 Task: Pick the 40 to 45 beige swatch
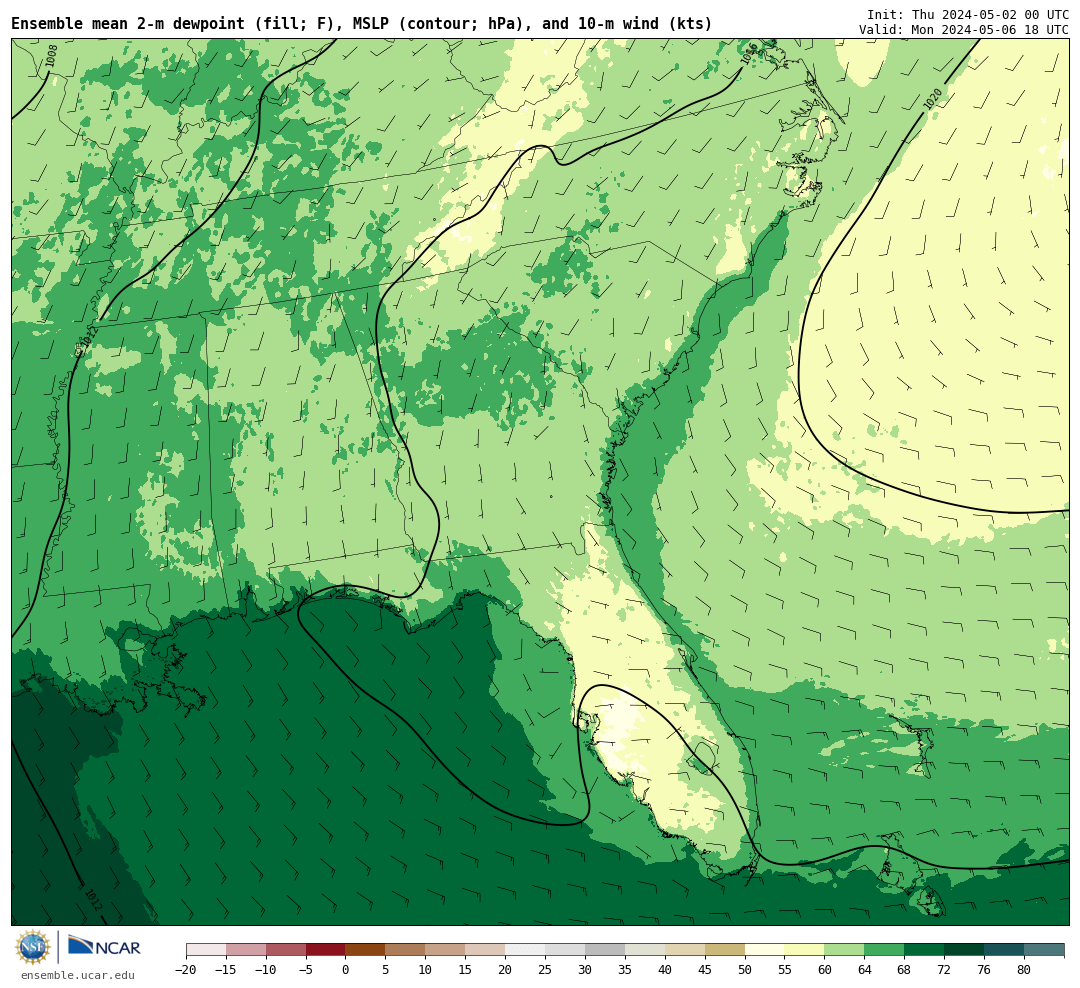(x=685, y=950)
